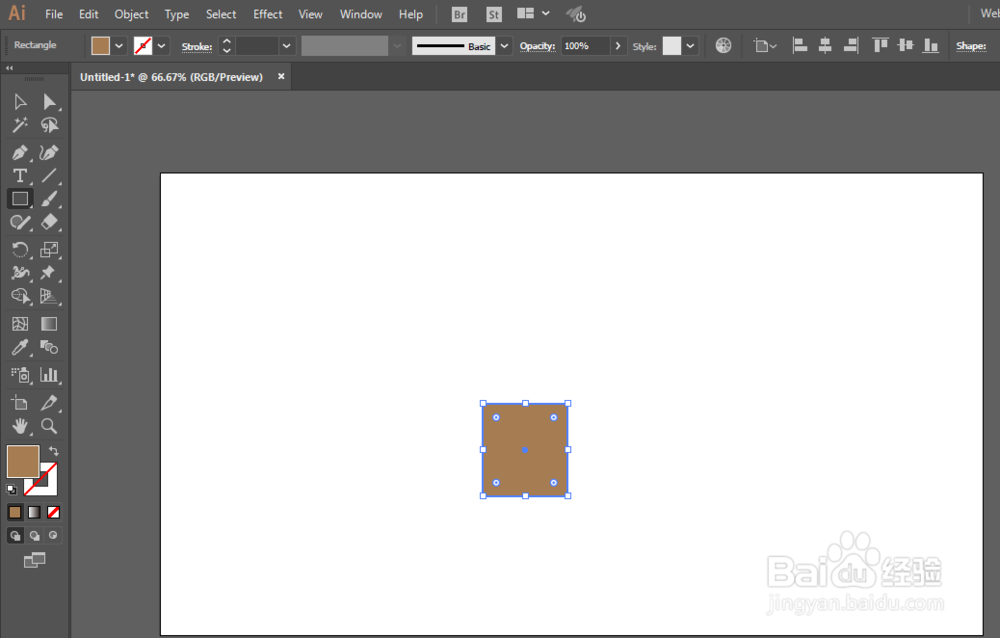Open Stroke panel link

point(196,47)
